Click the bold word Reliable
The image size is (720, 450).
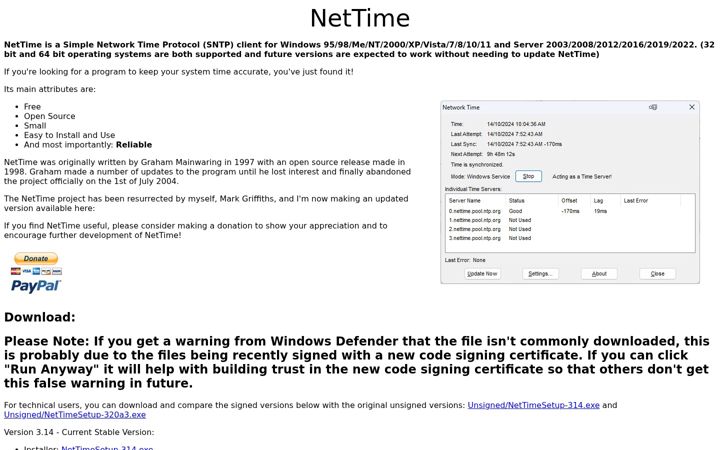pyautogui.click(x=134, y=145)
